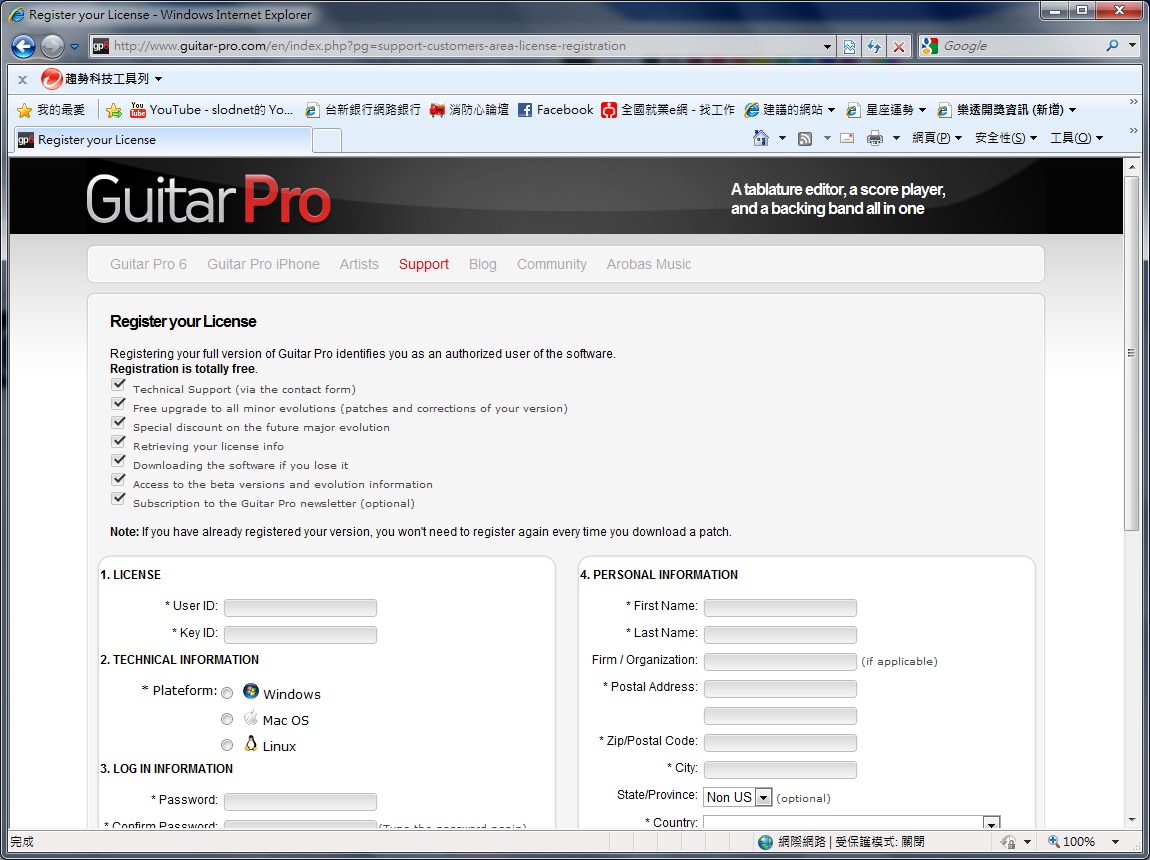Open the 我的最愛 favorites center

(x=51, y=110)
